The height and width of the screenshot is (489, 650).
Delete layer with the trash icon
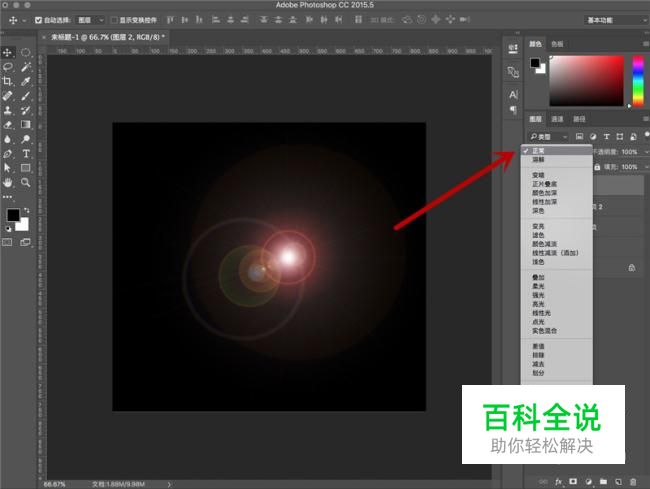click(633, 482)
